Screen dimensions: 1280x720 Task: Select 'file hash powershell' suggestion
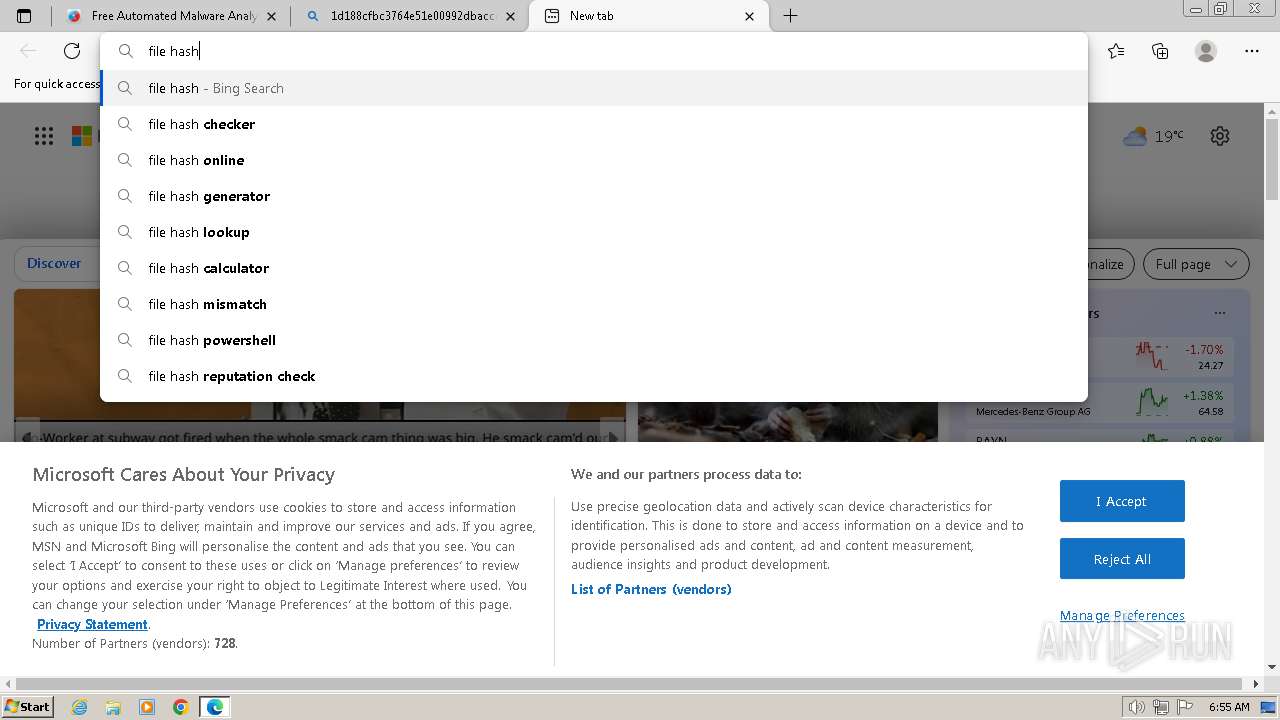tap(593, 340)
